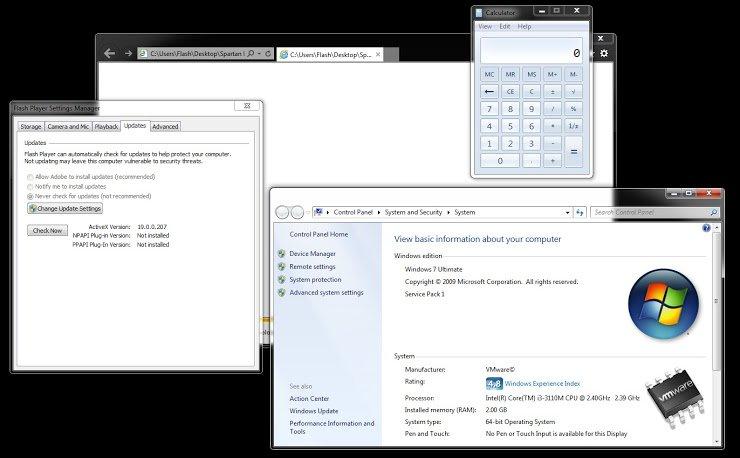Expand the Control Panel address bar dropdown

coord(567,212)
